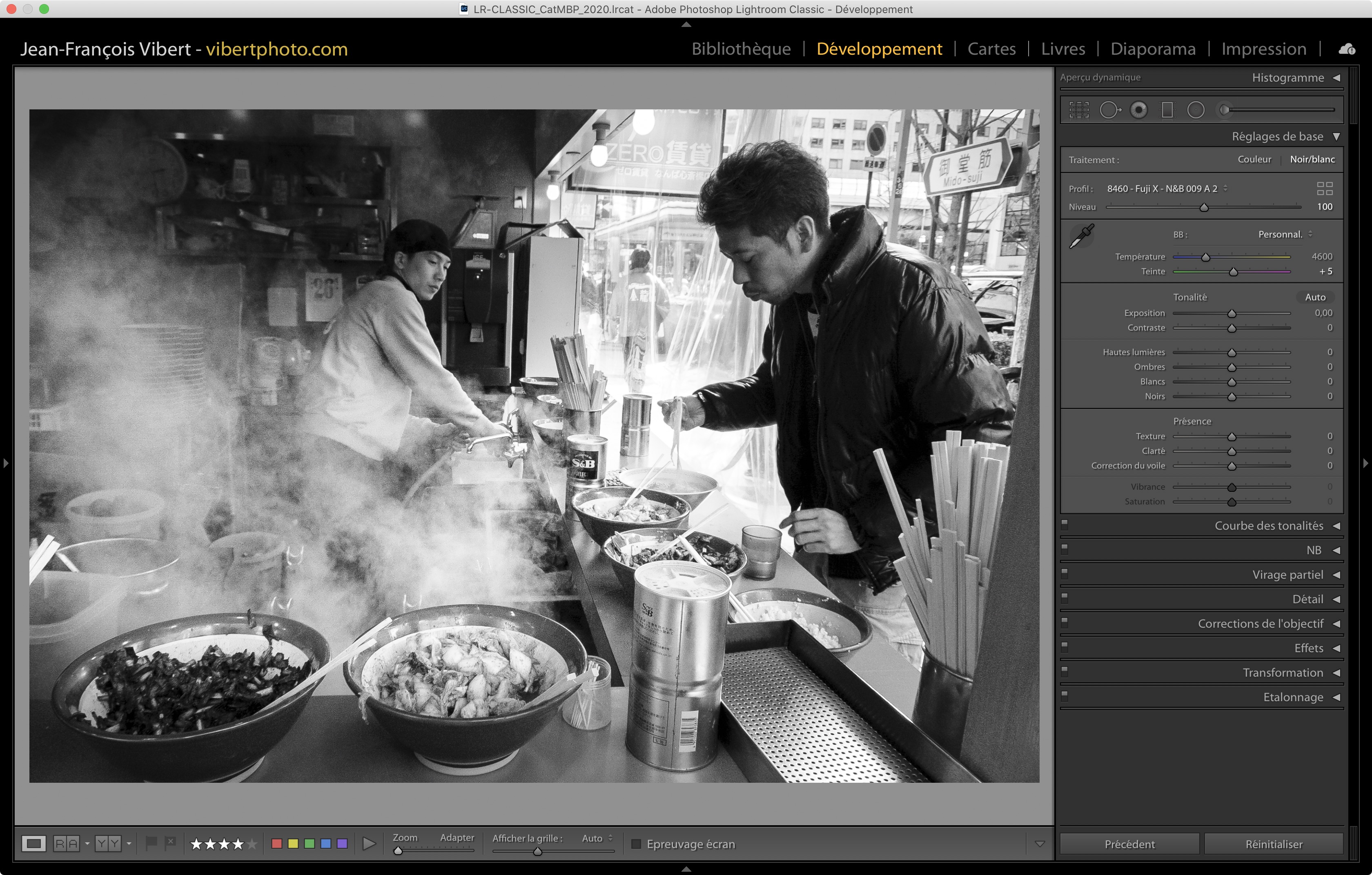The image size is (1372, 875).
Task: Switch to the Bibliothèque module
Action: point(741,49)
